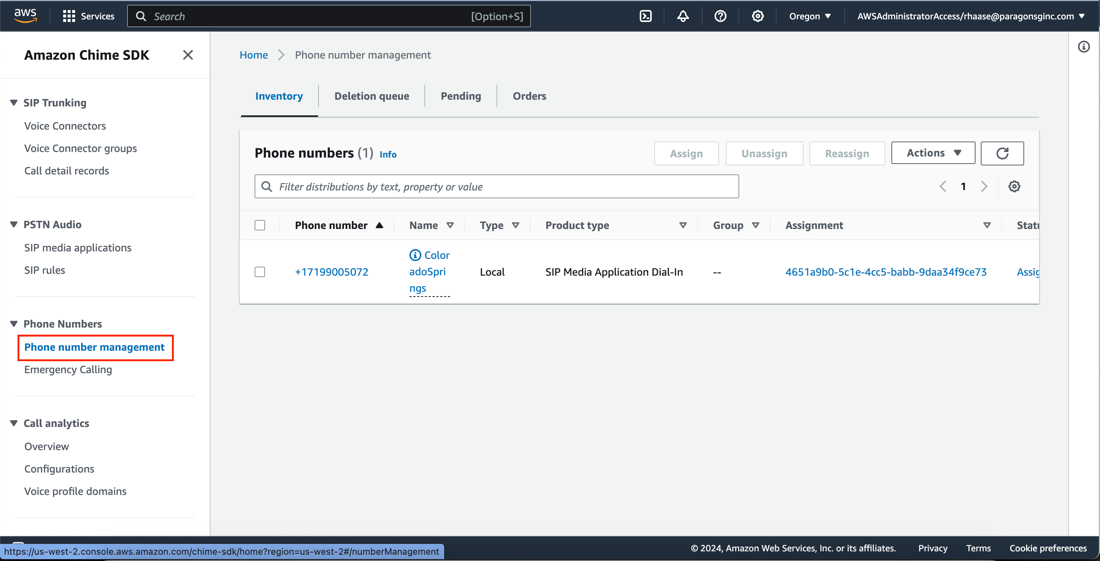This screenshot has width=1100, height=565.
Task: Switch to the Orders tab
Action: coord(530,96)
